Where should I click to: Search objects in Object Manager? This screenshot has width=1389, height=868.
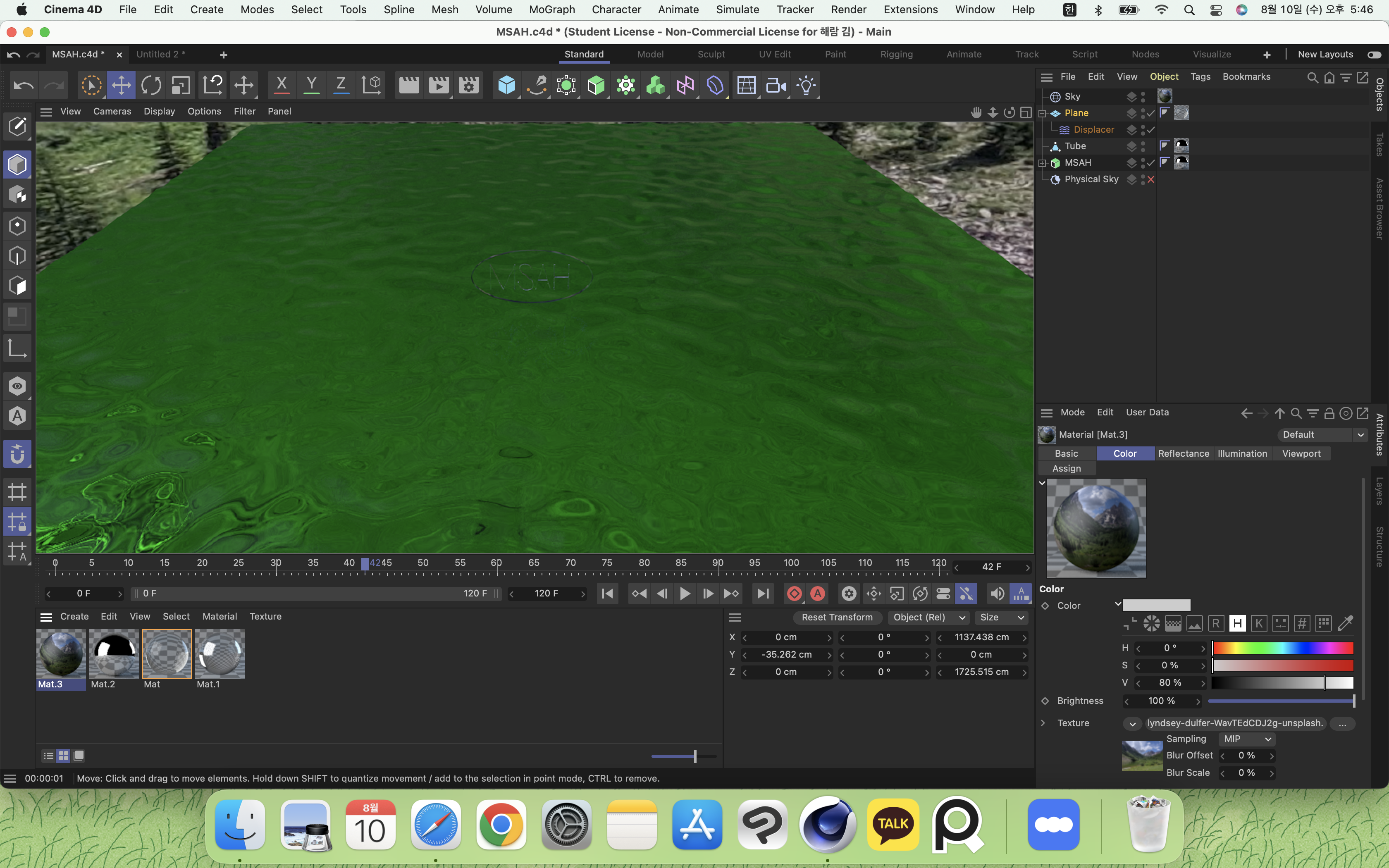(x=1312, y=78)
